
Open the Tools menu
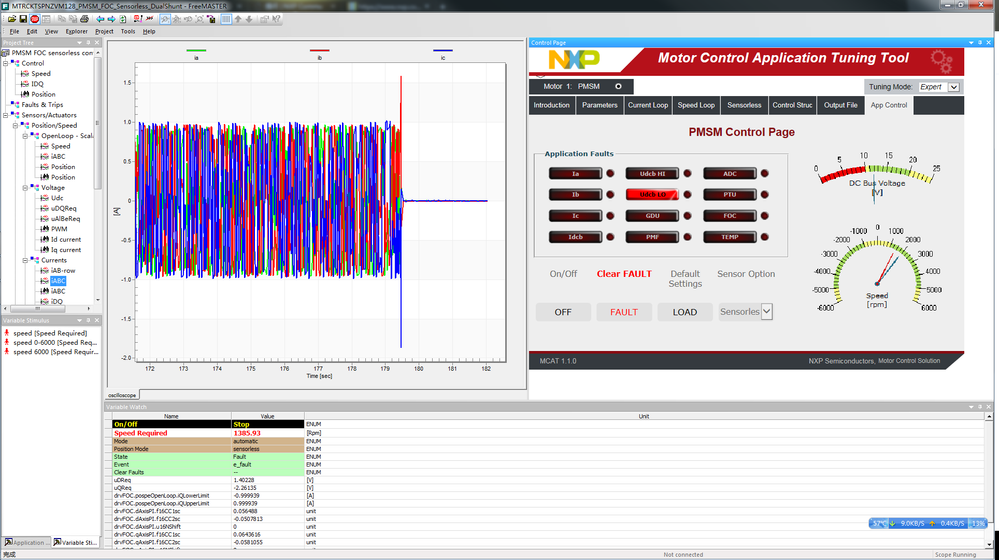[x=128, y=31]
